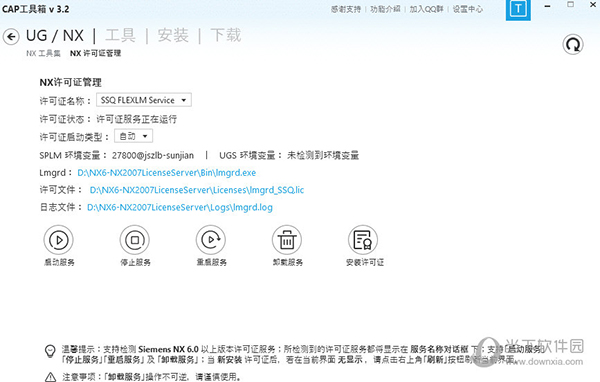The height and width of the screenshot is (382, 600).
Task: Click 感谢支持 in the top bar
Action: (346, 9)
